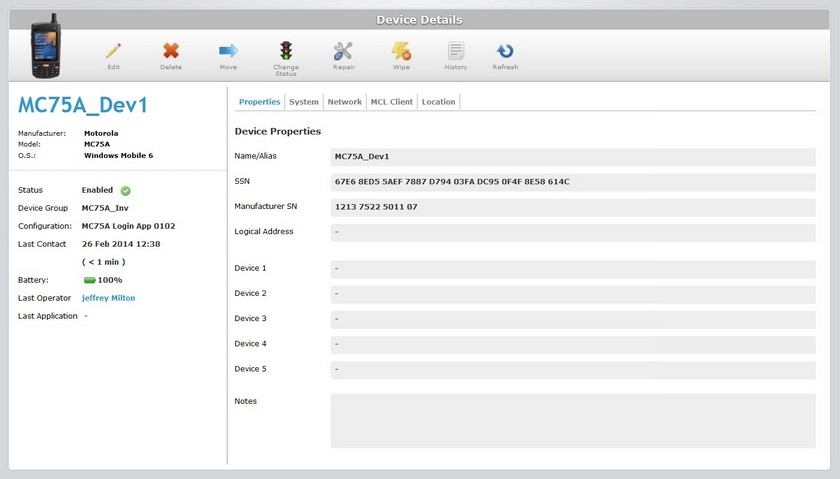Click the Device 5 field

click(x=573, y=370)
